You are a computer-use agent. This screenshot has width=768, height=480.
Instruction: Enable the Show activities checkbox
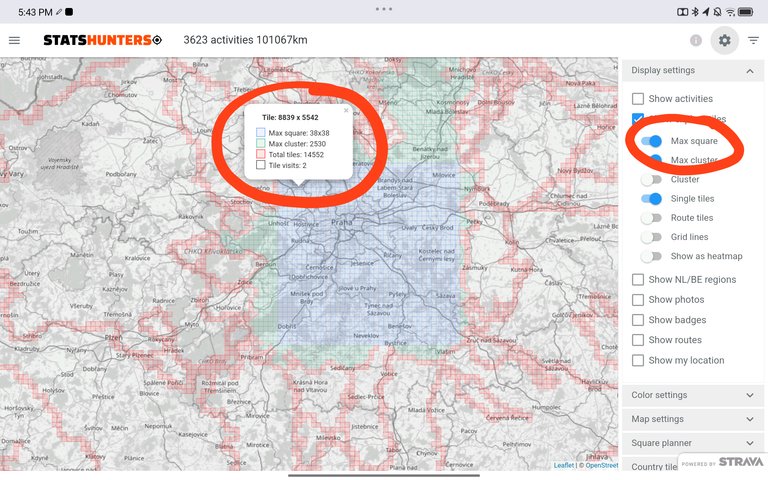[638, 99]
